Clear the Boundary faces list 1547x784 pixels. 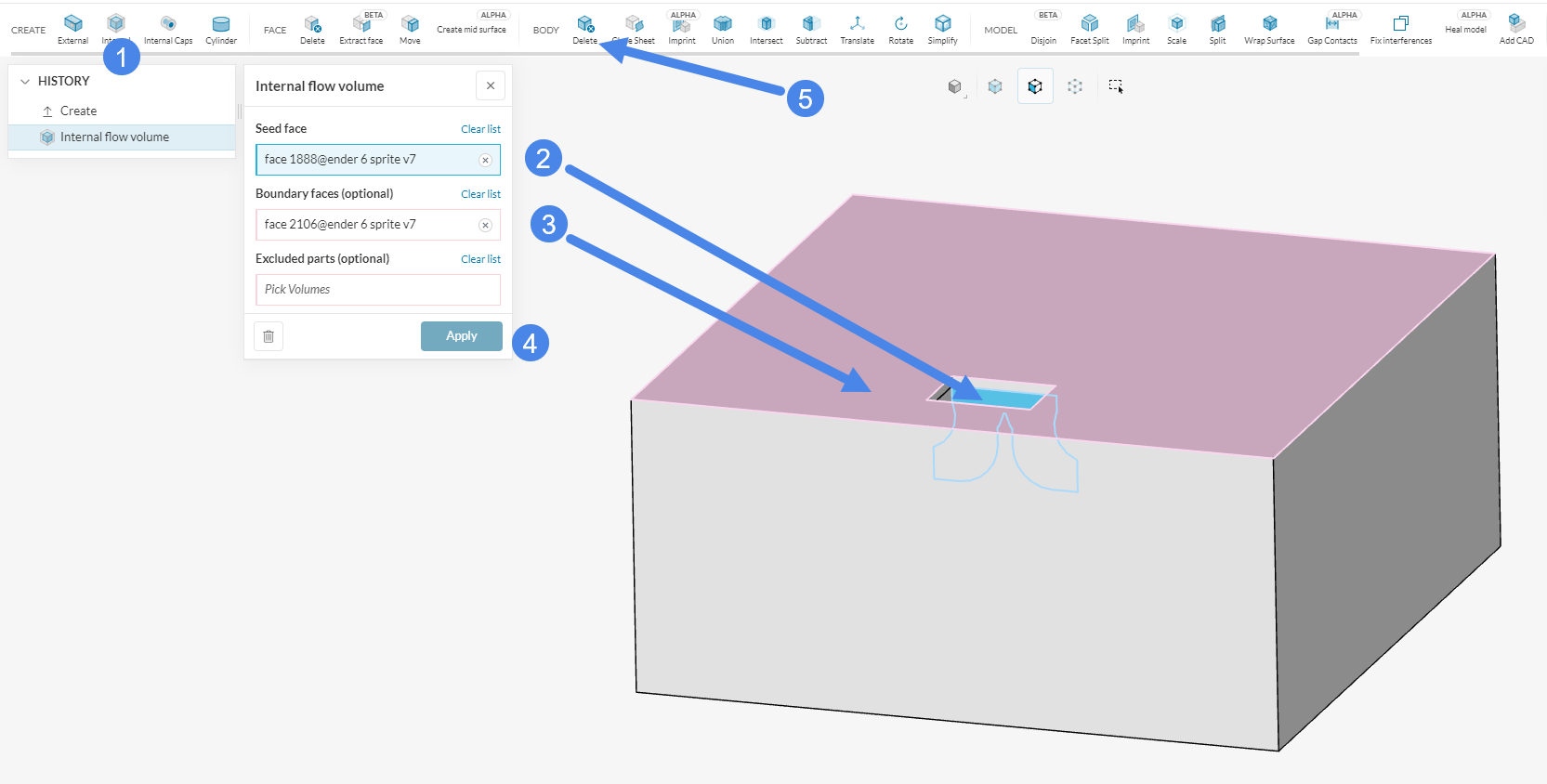480,194
